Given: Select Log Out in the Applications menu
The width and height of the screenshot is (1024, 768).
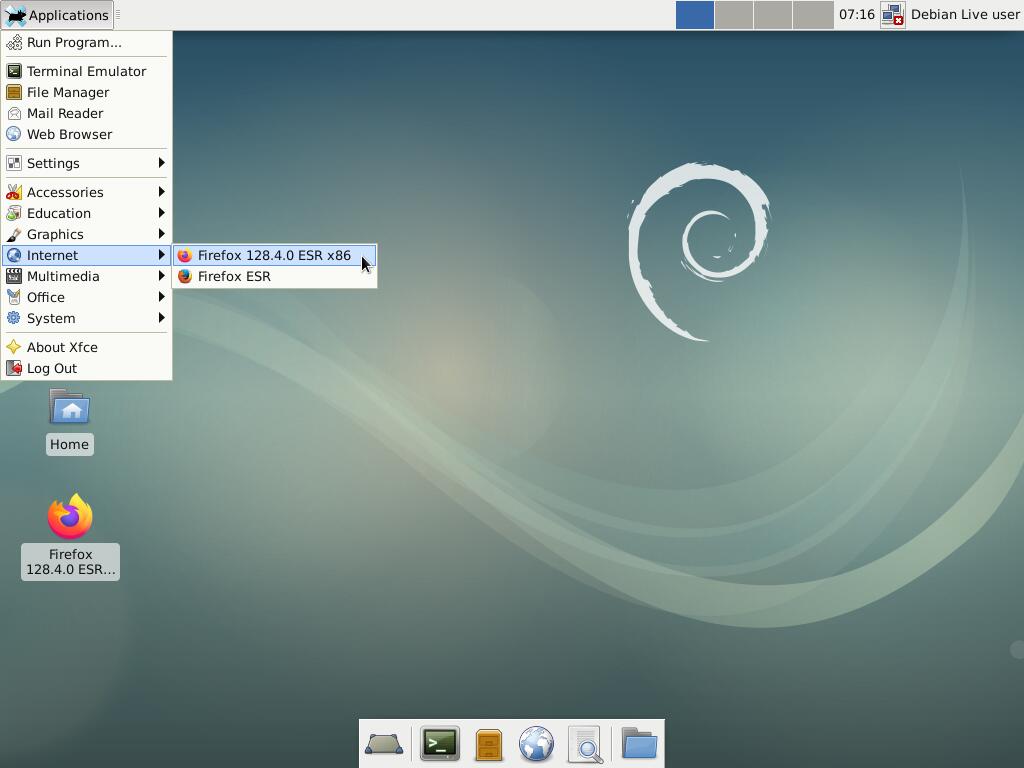Looking at the screenshot, I should tap(52, 368).
